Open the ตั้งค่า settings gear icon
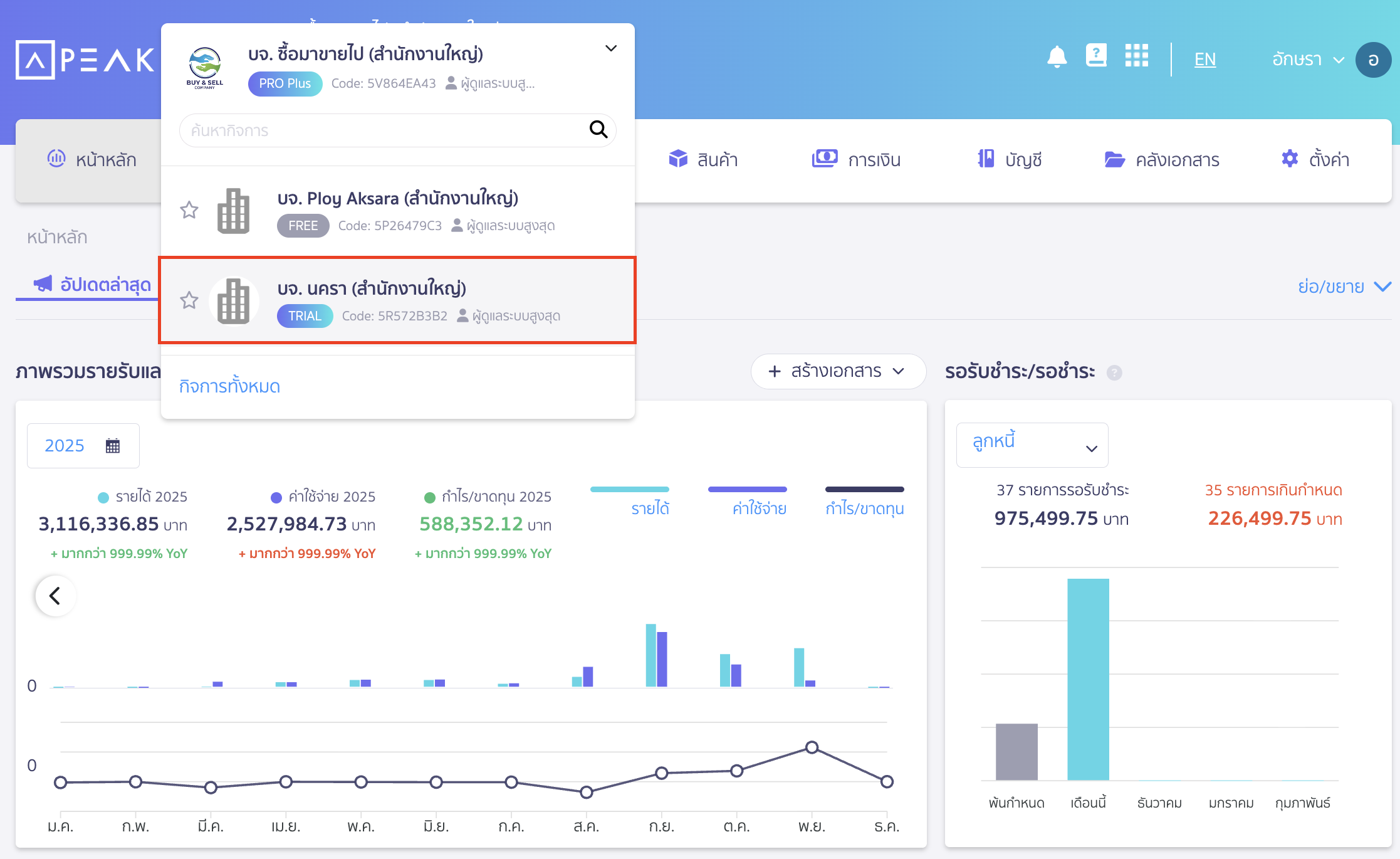Image resolution: width=1400 pixels, height=859 pixels. pyautogui.click(x=1289, y=159)
